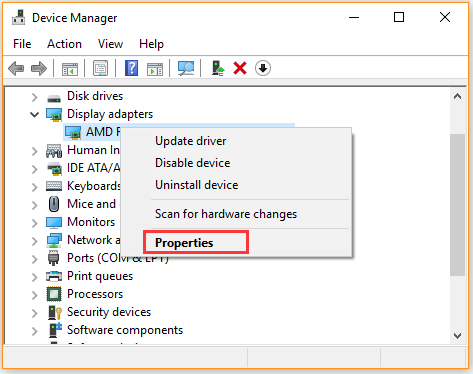473x374 pixels.
Task: Collapse the Display adapters category
Action: pos(34,115)
